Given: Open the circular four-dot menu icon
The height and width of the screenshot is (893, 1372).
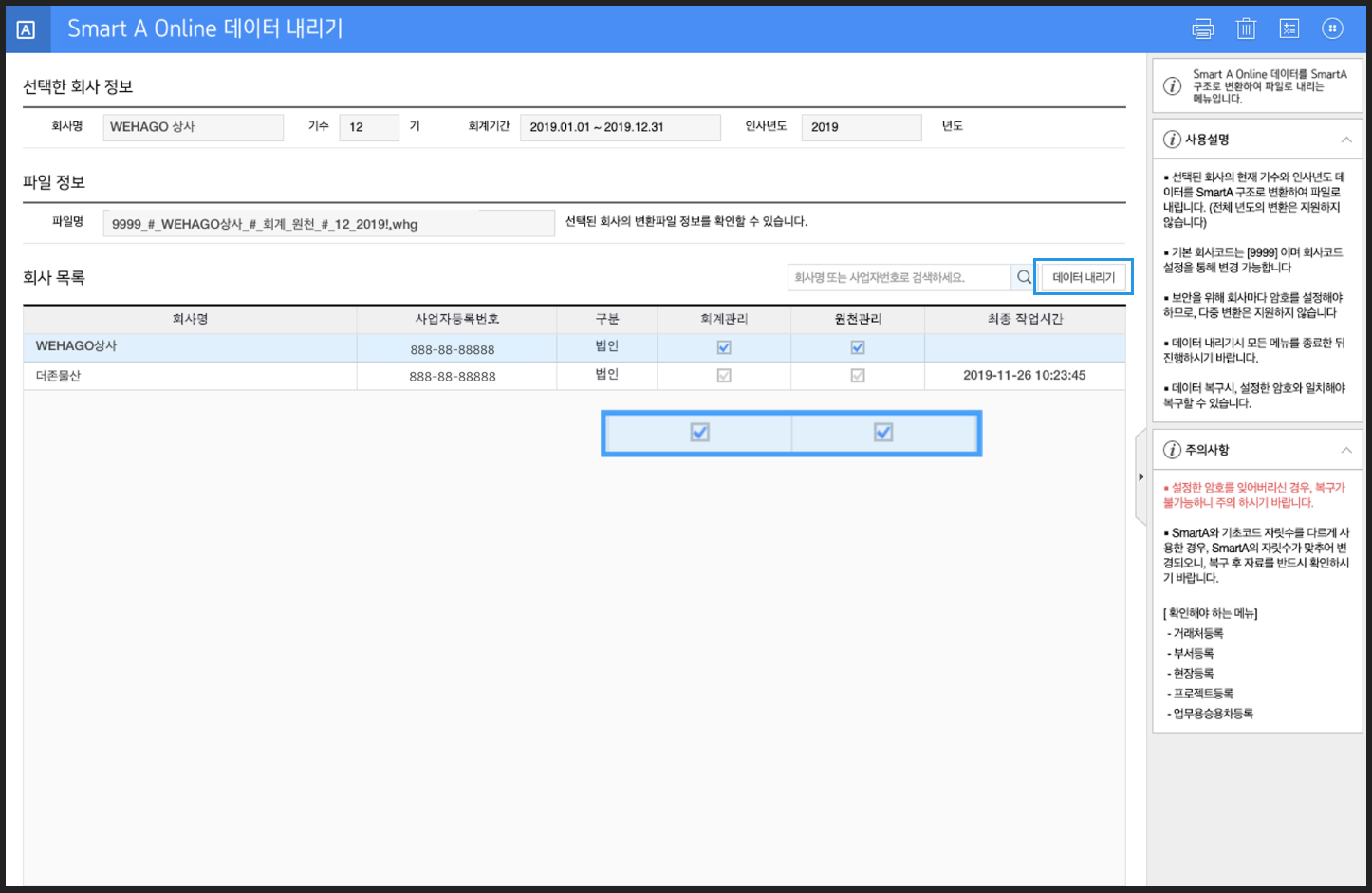Looking at the screenshot, I should click(x=1332, y=28).
